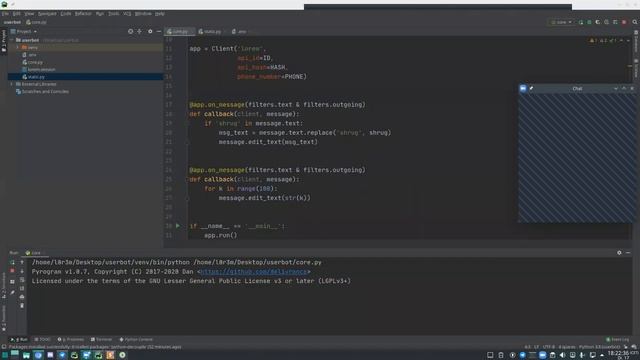Click the clock in system tray
The image size is (640, 360).
[618, 355]
